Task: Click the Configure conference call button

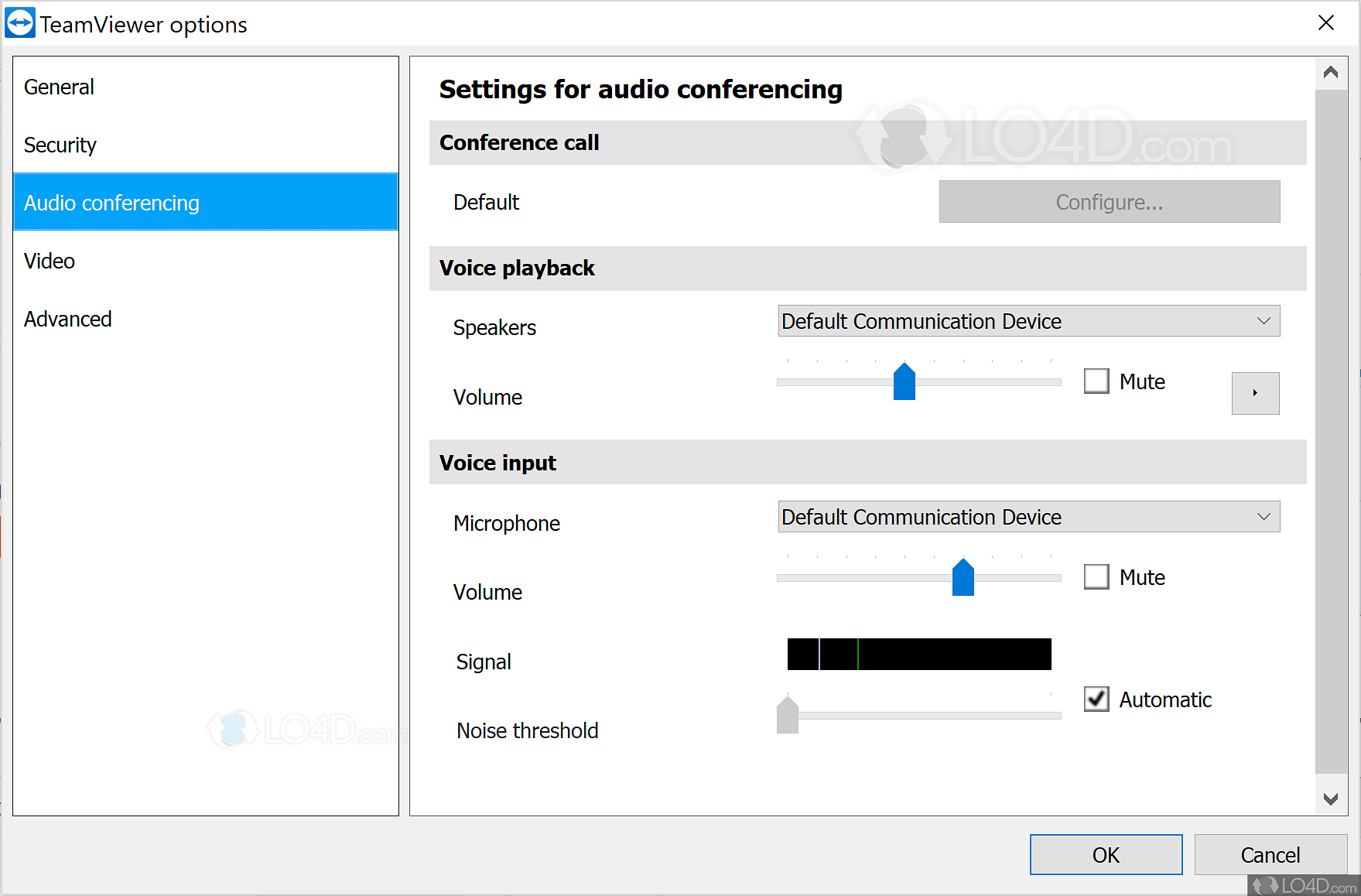Action: tap(1109, 202)
